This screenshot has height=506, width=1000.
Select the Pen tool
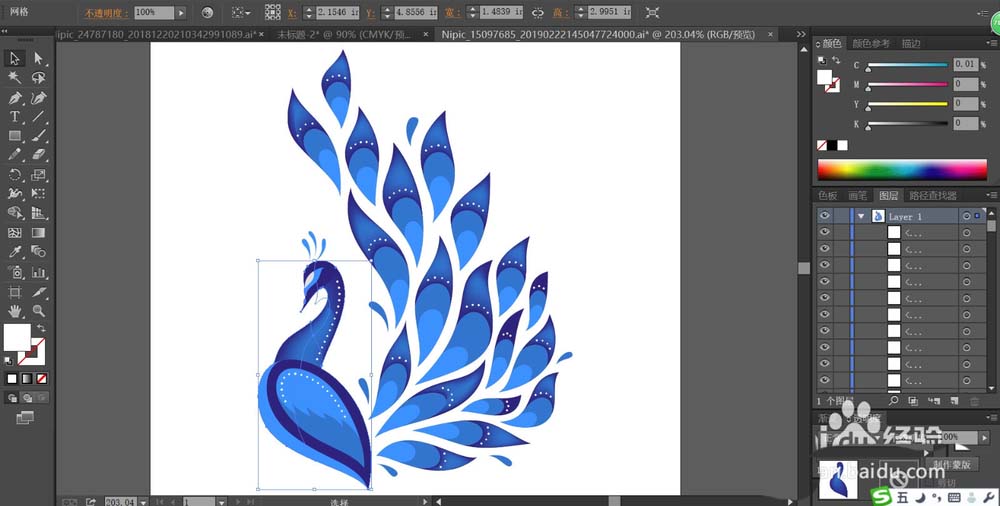(15, 98)
